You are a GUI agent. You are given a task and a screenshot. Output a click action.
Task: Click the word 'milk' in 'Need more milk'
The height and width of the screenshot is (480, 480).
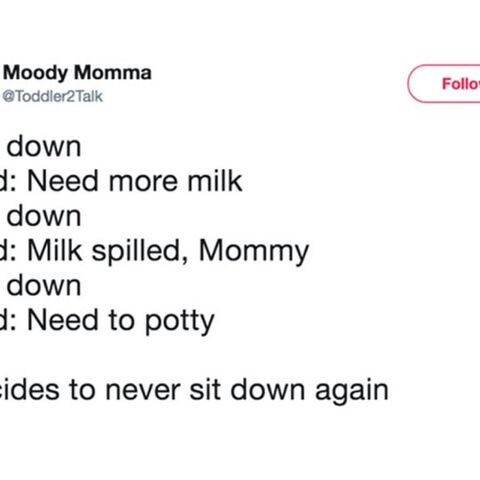(215, 181)
